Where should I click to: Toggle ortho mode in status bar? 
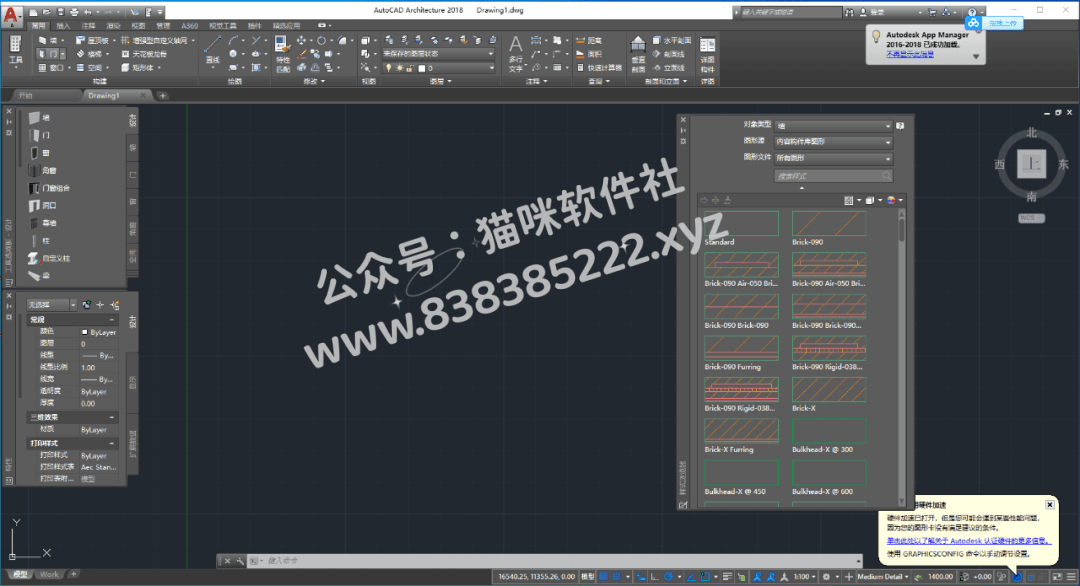click(654, 577)
